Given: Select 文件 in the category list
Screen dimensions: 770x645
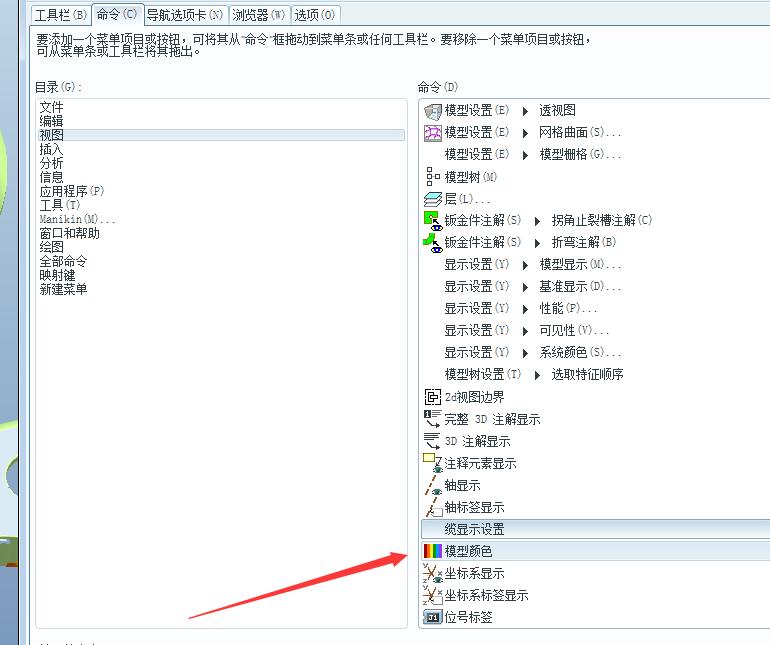Looking at the screenshot, I should [x=52, y=107].
